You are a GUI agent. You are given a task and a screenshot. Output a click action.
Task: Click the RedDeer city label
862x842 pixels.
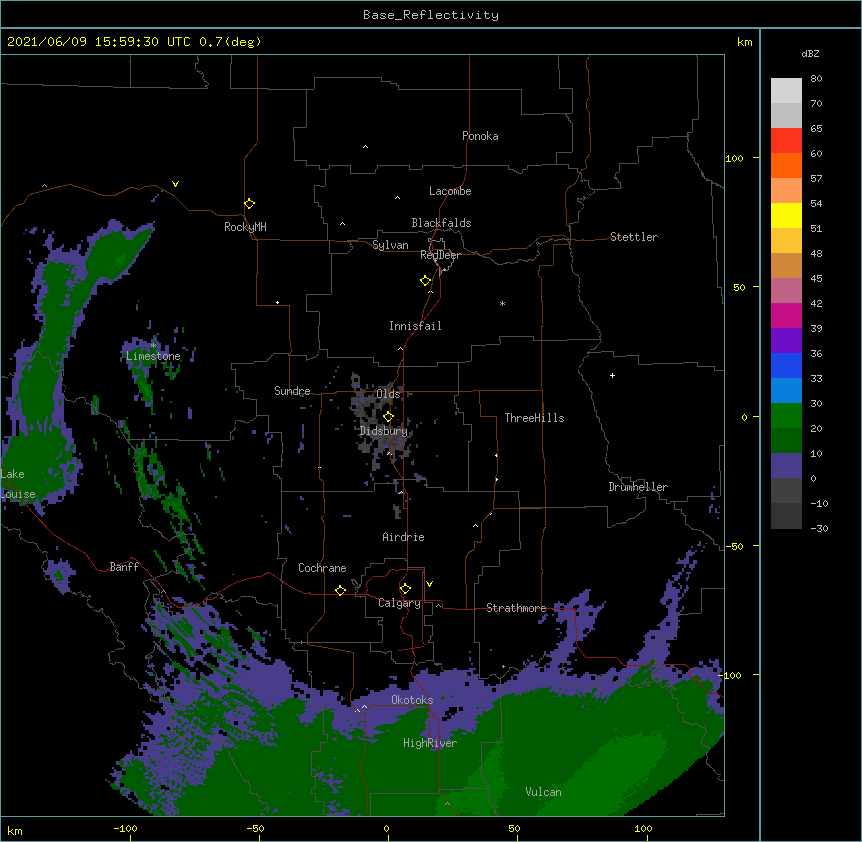pos(440,255)
